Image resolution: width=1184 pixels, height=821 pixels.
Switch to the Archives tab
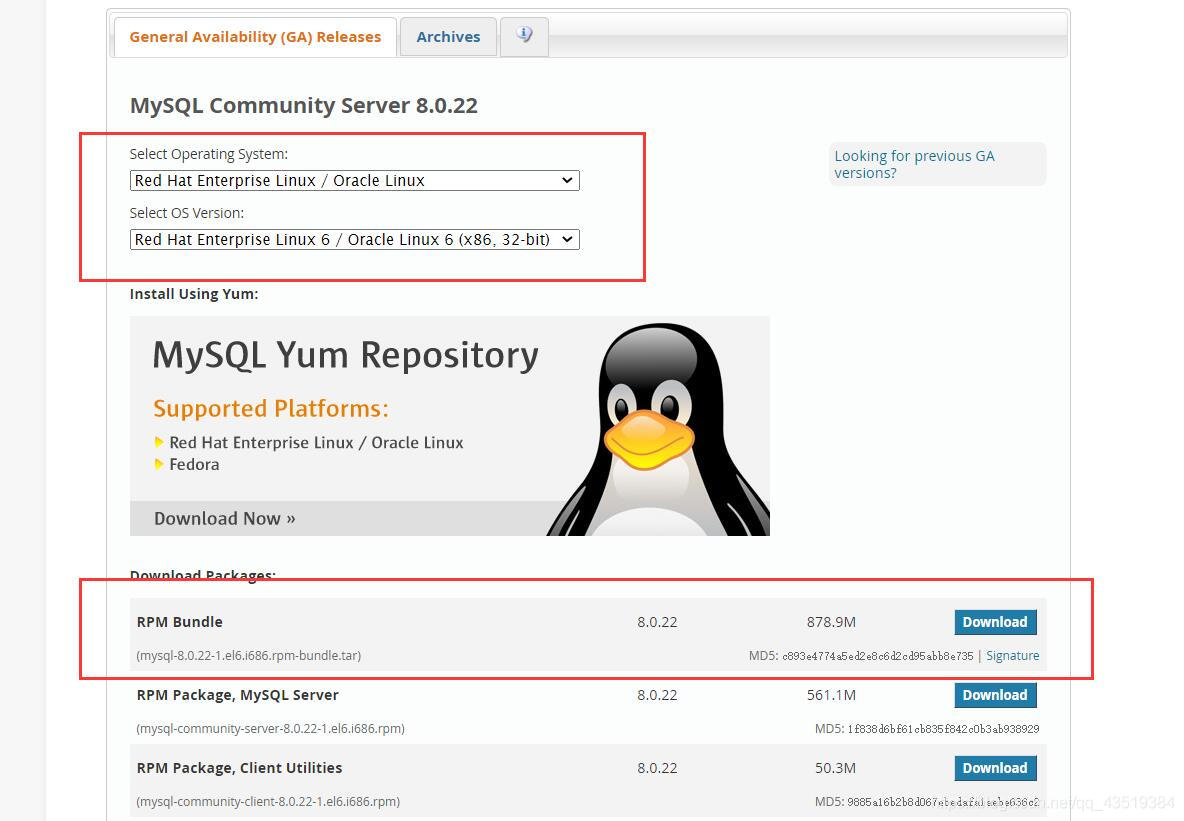point(447,36)
